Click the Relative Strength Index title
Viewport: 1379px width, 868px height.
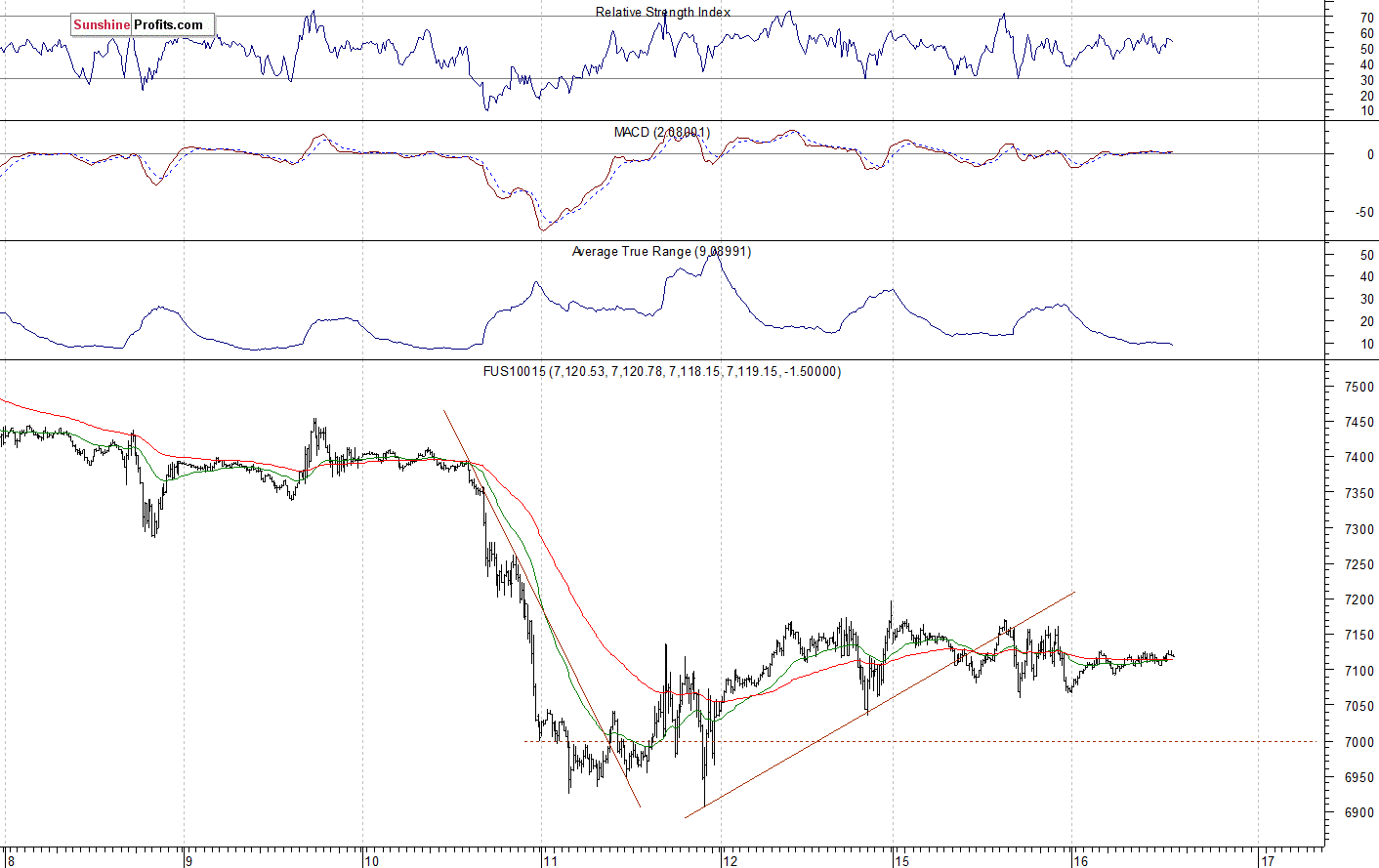pyautogui.click(x=663, y=12)
